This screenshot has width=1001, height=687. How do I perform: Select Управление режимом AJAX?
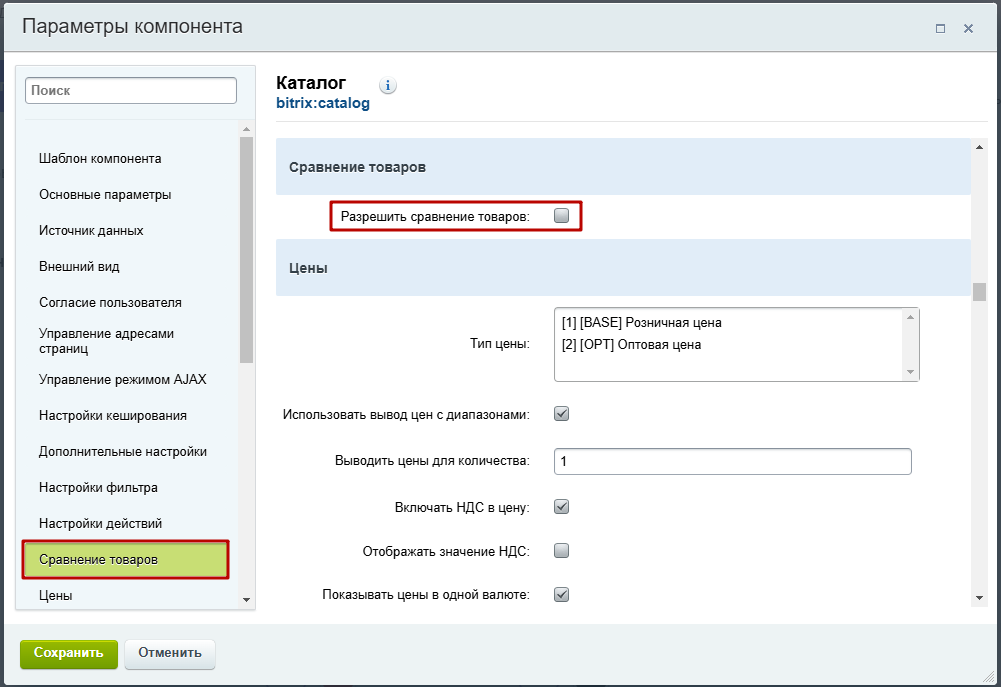(123, 379)
